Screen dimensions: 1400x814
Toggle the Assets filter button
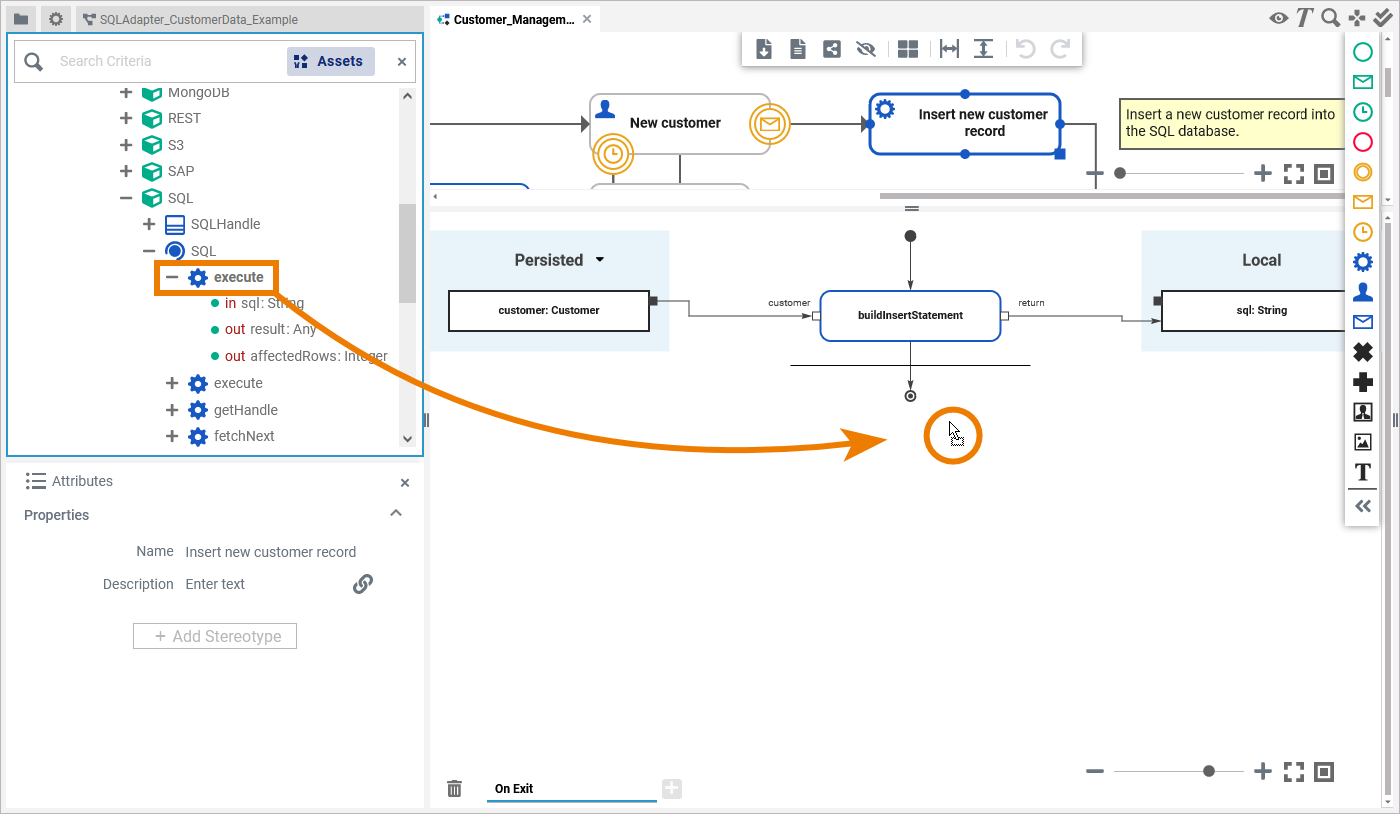click(330, 61)
